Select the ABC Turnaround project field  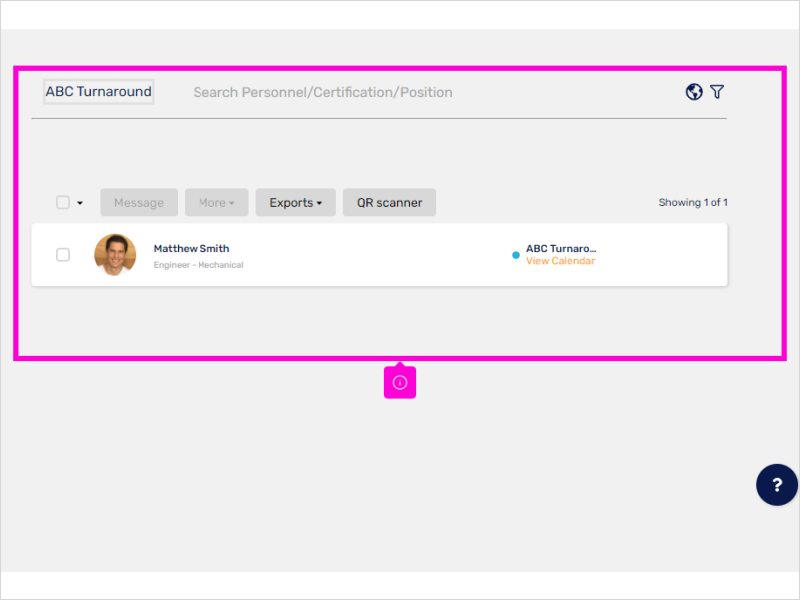[98, 92]
